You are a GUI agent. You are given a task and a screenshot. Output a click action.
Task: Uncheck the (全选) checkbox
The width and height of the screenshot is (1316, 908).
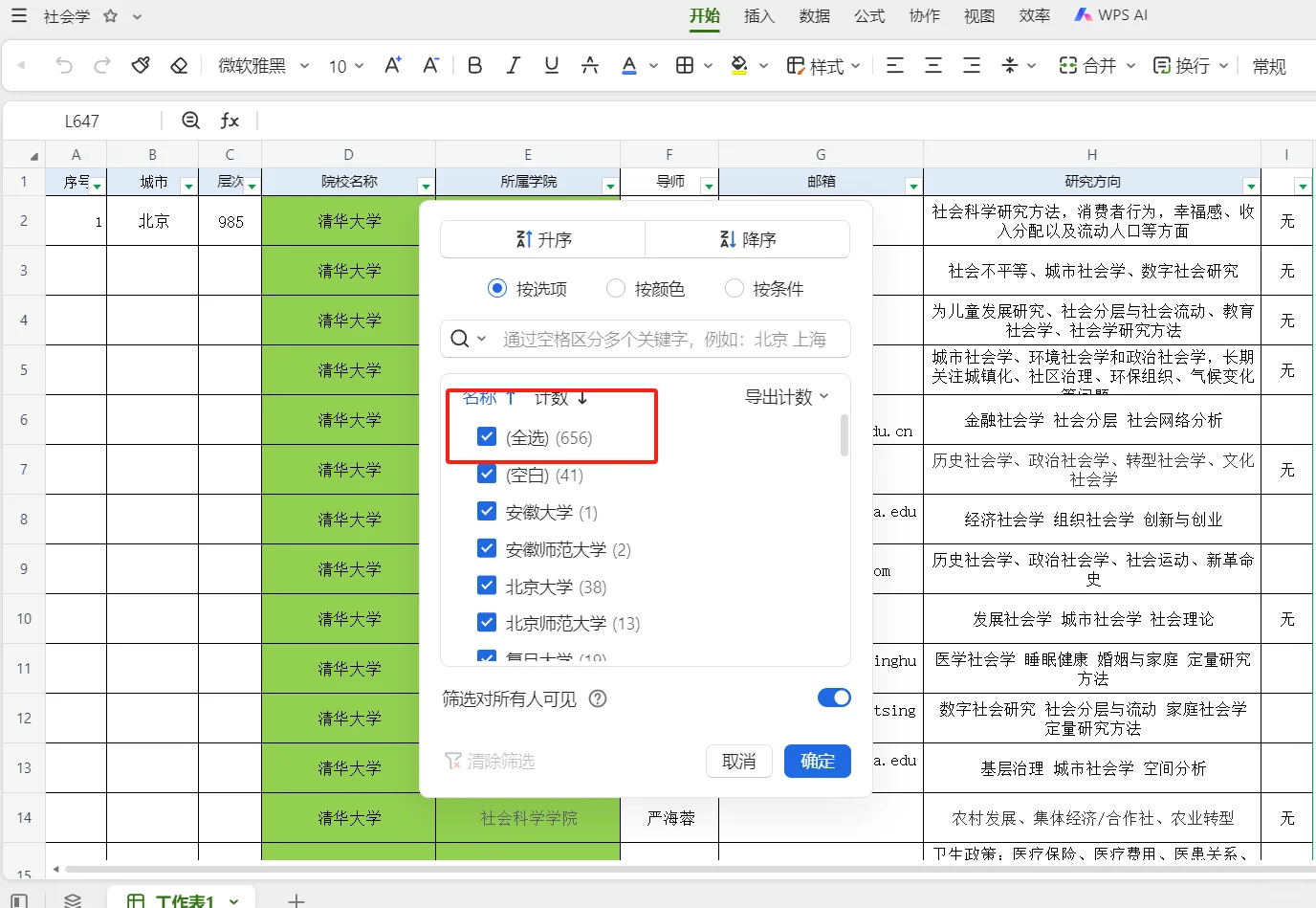(487, 437)
